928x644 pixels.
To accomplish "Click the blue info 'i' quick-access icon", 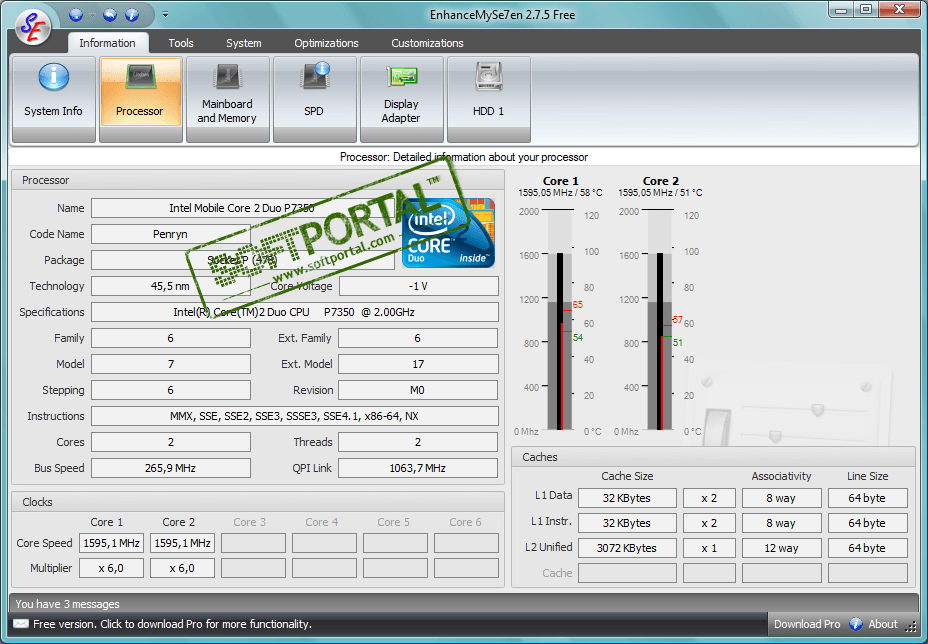I will coord(132,15).
